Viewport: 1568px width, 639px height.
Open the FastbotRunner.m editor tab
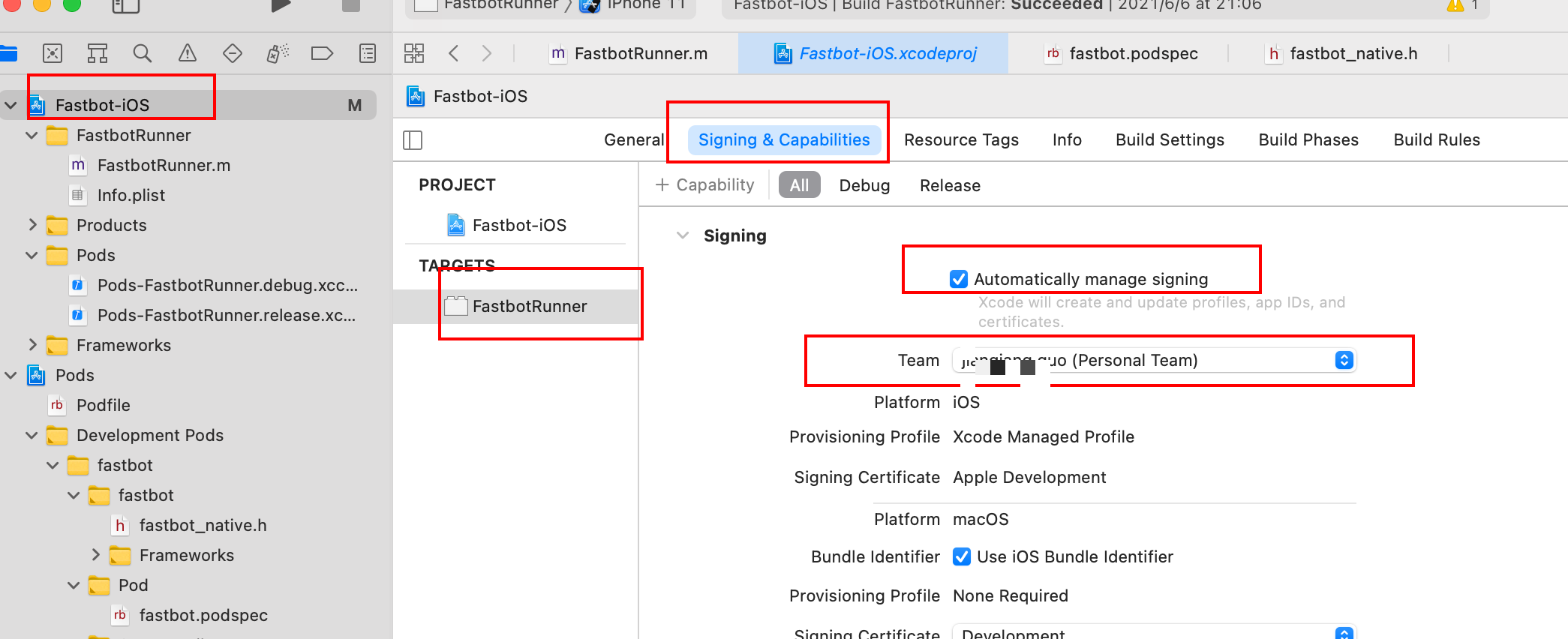(x=629, y=54)
